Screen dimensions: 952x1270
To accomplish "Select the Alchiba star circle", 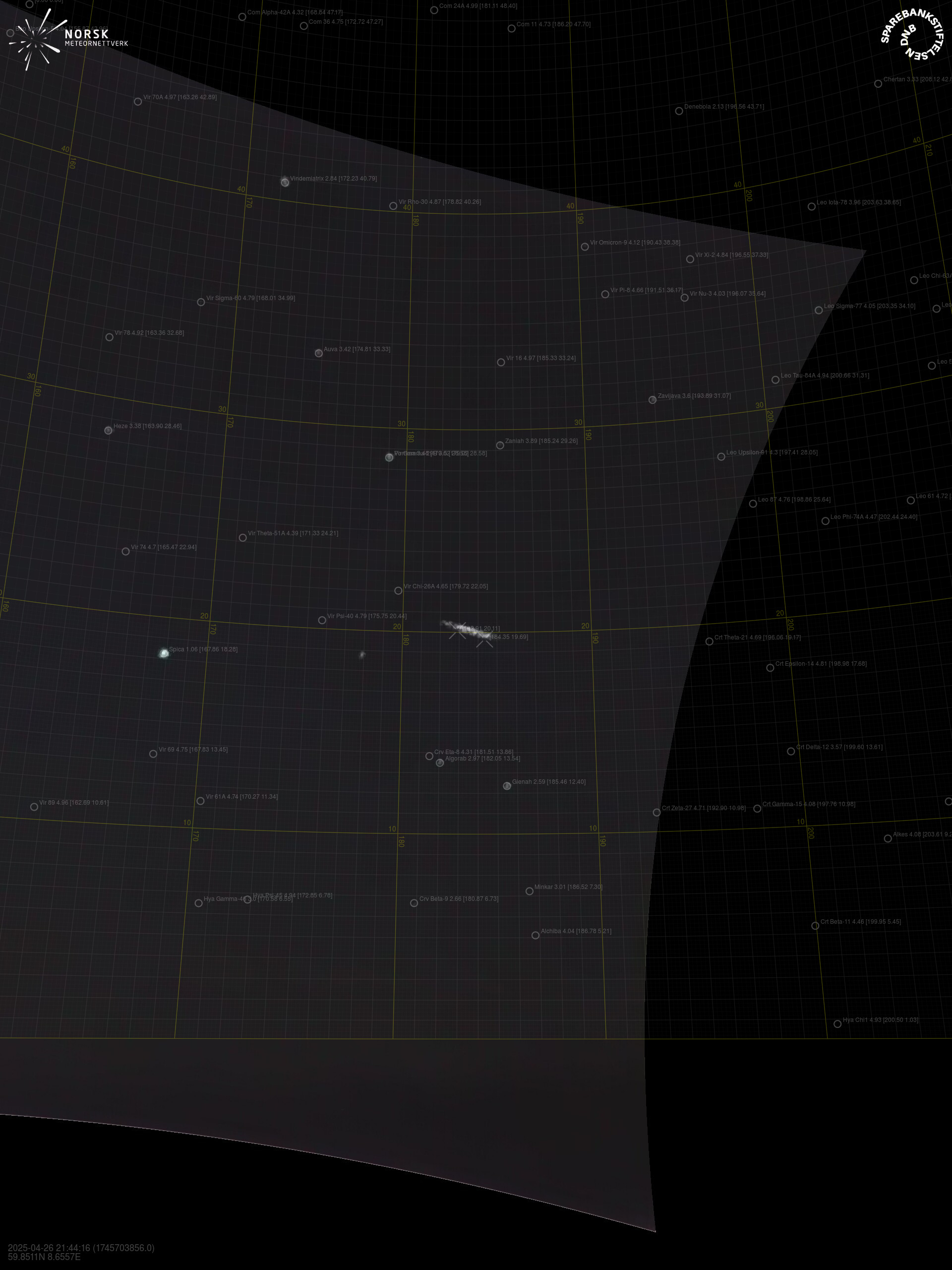I will pyautogui.click(x=535, y=935).
